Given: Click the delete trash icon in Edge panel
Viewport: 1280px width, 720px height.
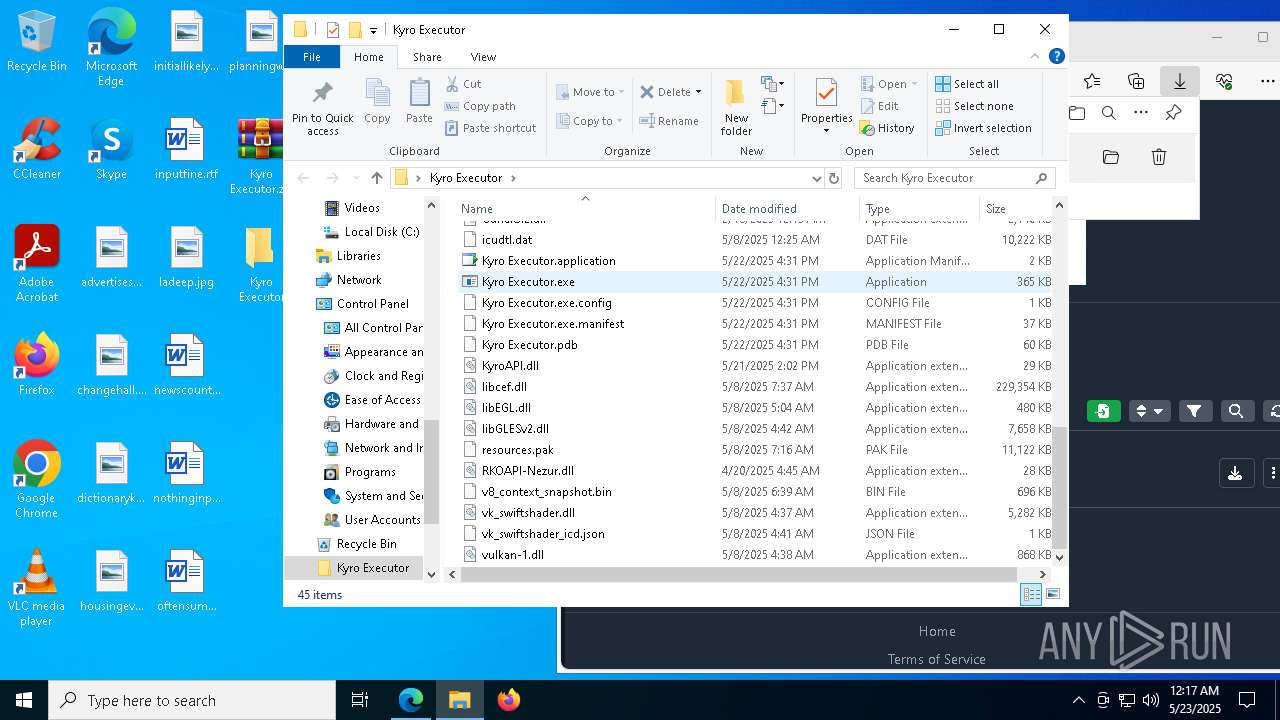Looking at the screenshot, I should pyautogui.click(x=1159, y=157).
